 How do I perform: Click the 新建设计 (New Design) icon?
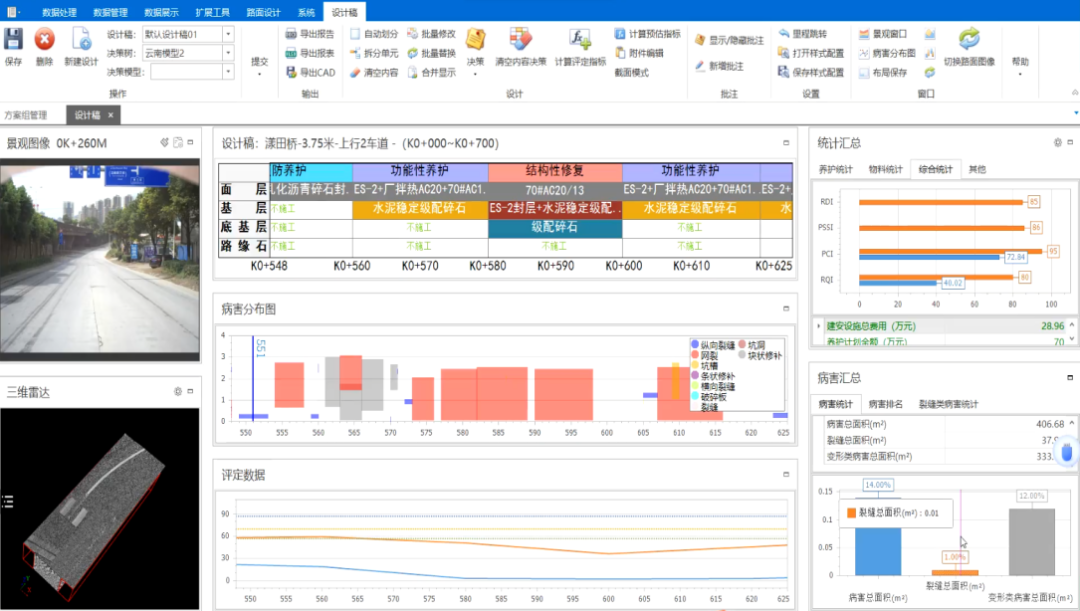click(x=81, y=40)
